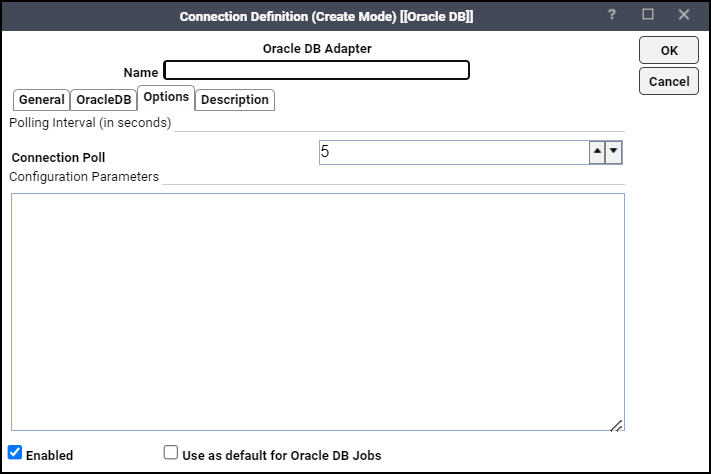Screen dimensions: 711x474
Task: Click the Oracle DB Adapter heading
Action: (317, 49)
